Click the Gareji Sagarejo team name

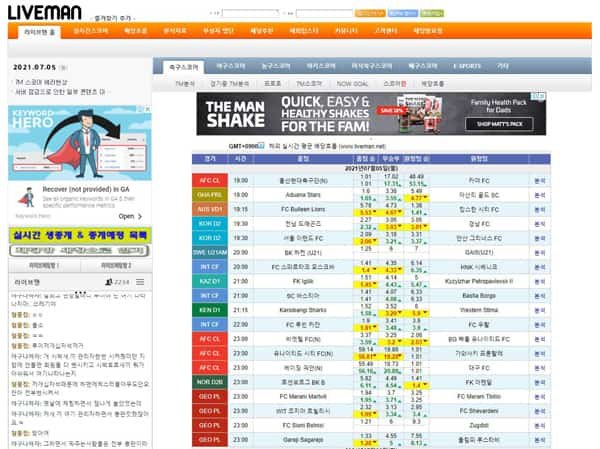(x=303, y=440)
